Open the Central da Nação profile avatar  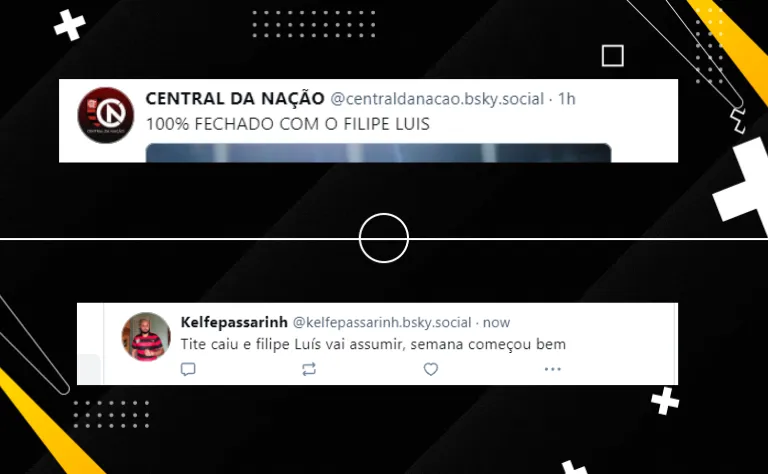pos(106,115)
